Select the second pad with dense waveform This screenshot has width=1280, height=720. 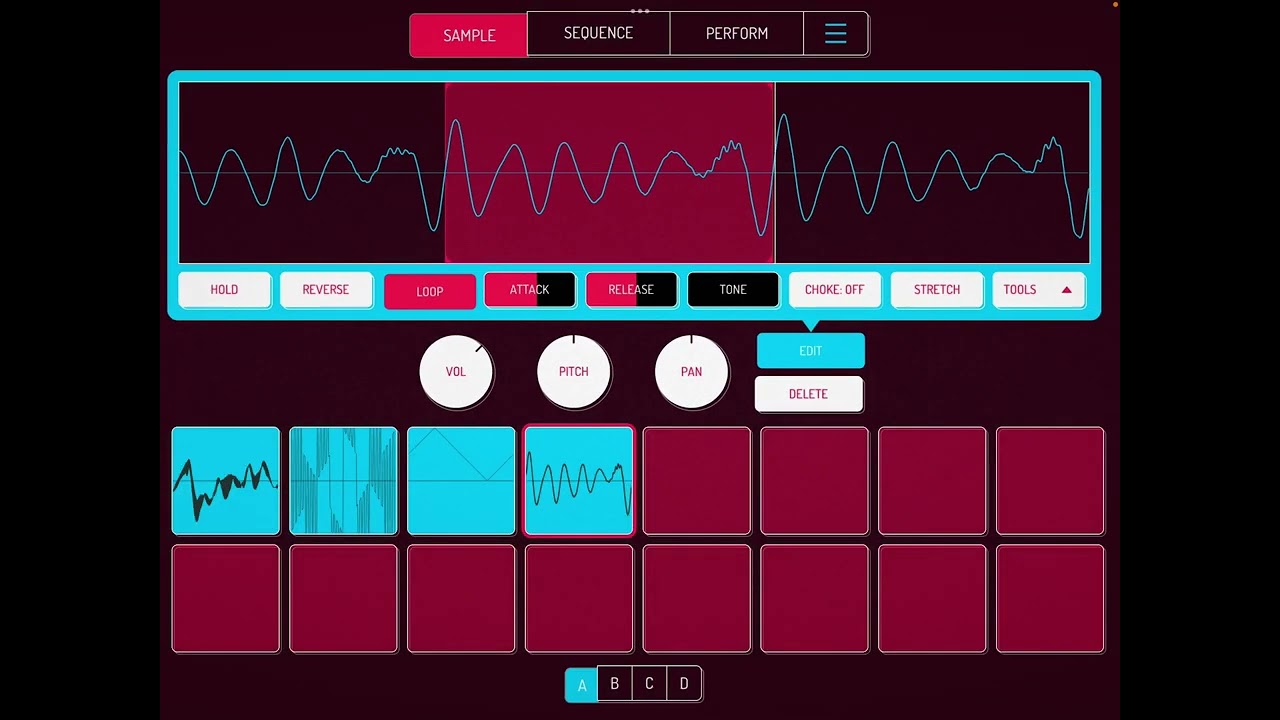click(344, 481)
